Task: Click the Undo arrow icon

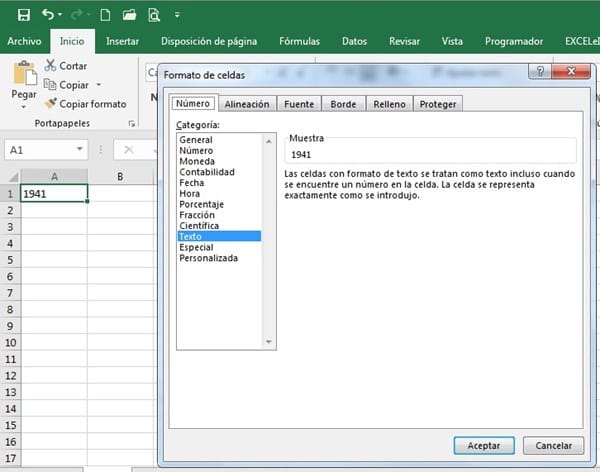Action: click(x=50, y=14)
